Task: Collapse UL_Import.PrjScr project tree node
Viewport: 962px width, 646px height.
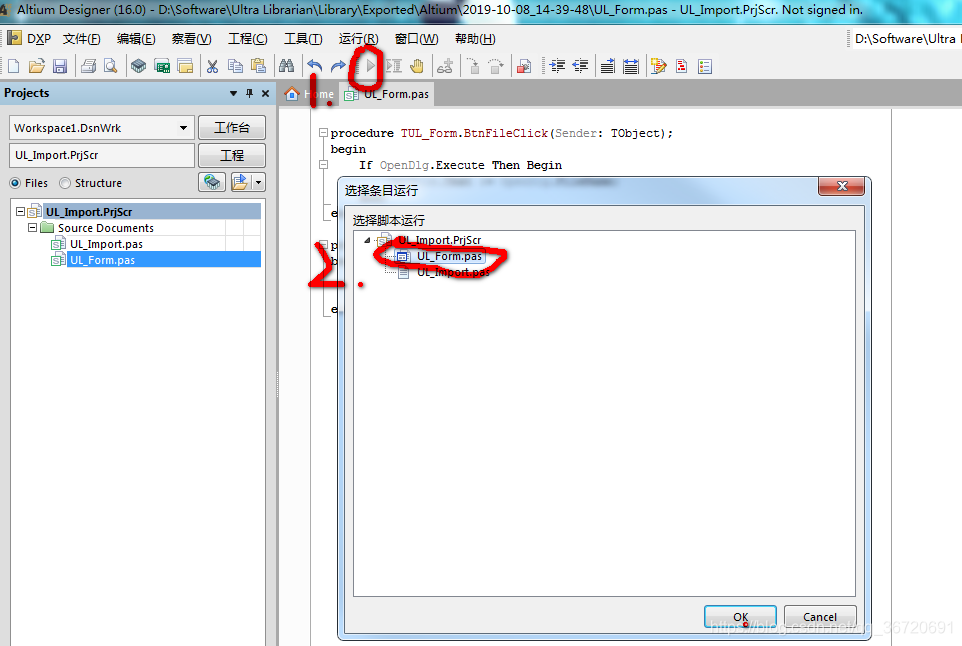Action: pos(20,212)
